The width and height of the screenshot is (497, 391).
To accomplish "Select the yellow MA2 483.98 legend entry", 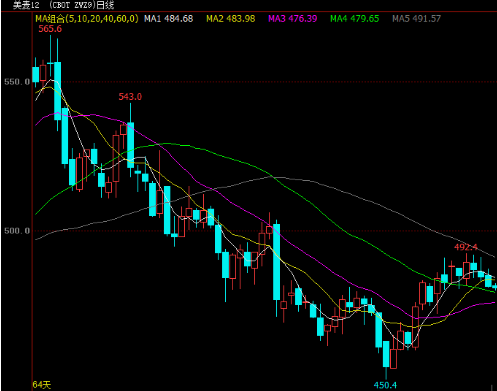I will click(x=231, y=19).
